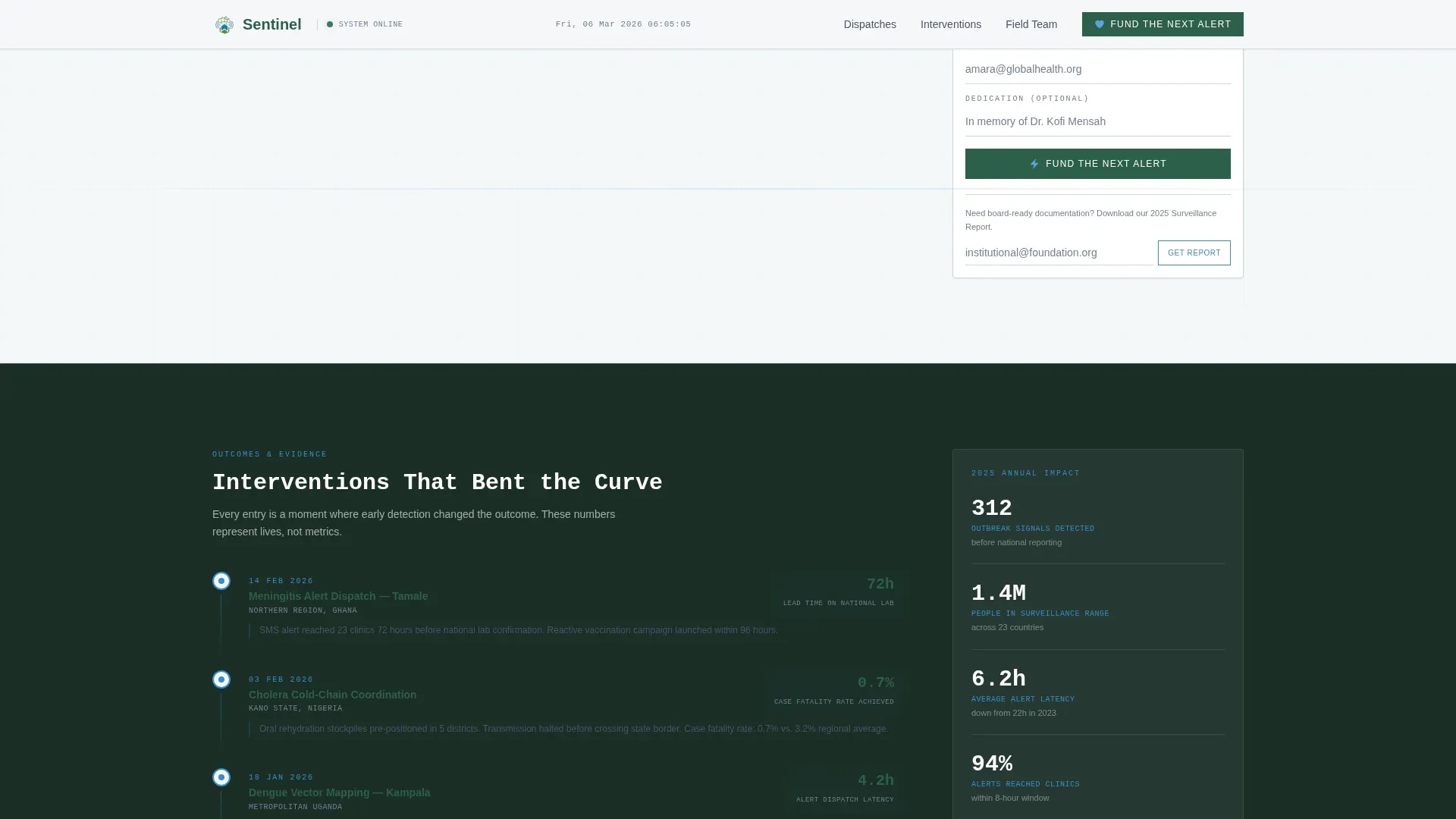Click the 1.4M people in surveillance value
Viewport: 1456px width, 819px height.
pyautogui.click(x=999, y=593)
